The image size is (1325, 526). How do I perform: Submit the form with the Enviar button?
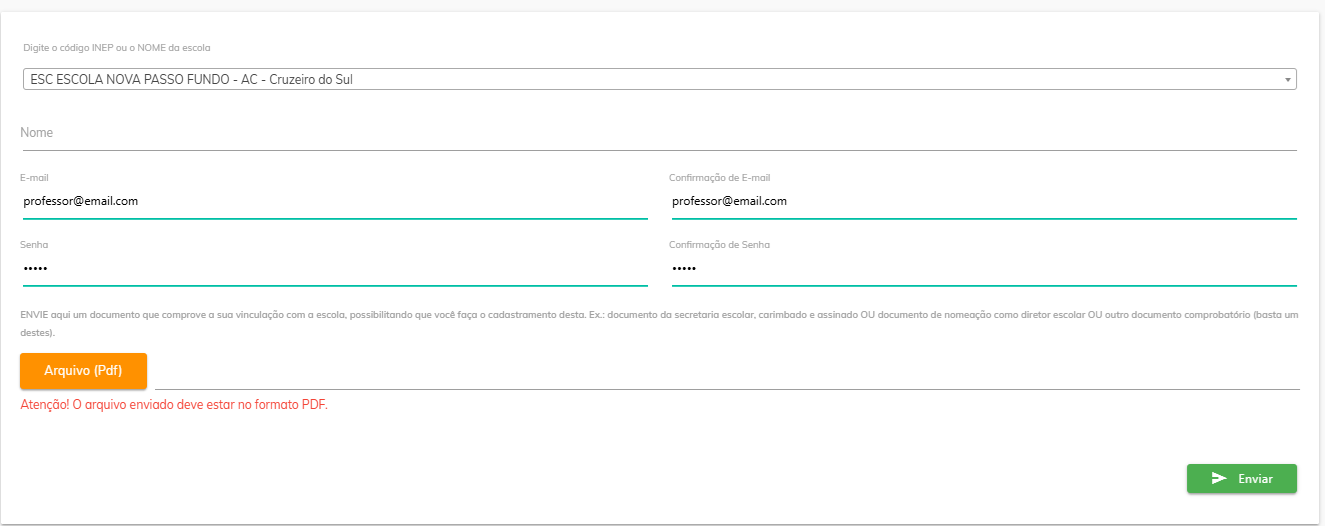coord(1241,479)
